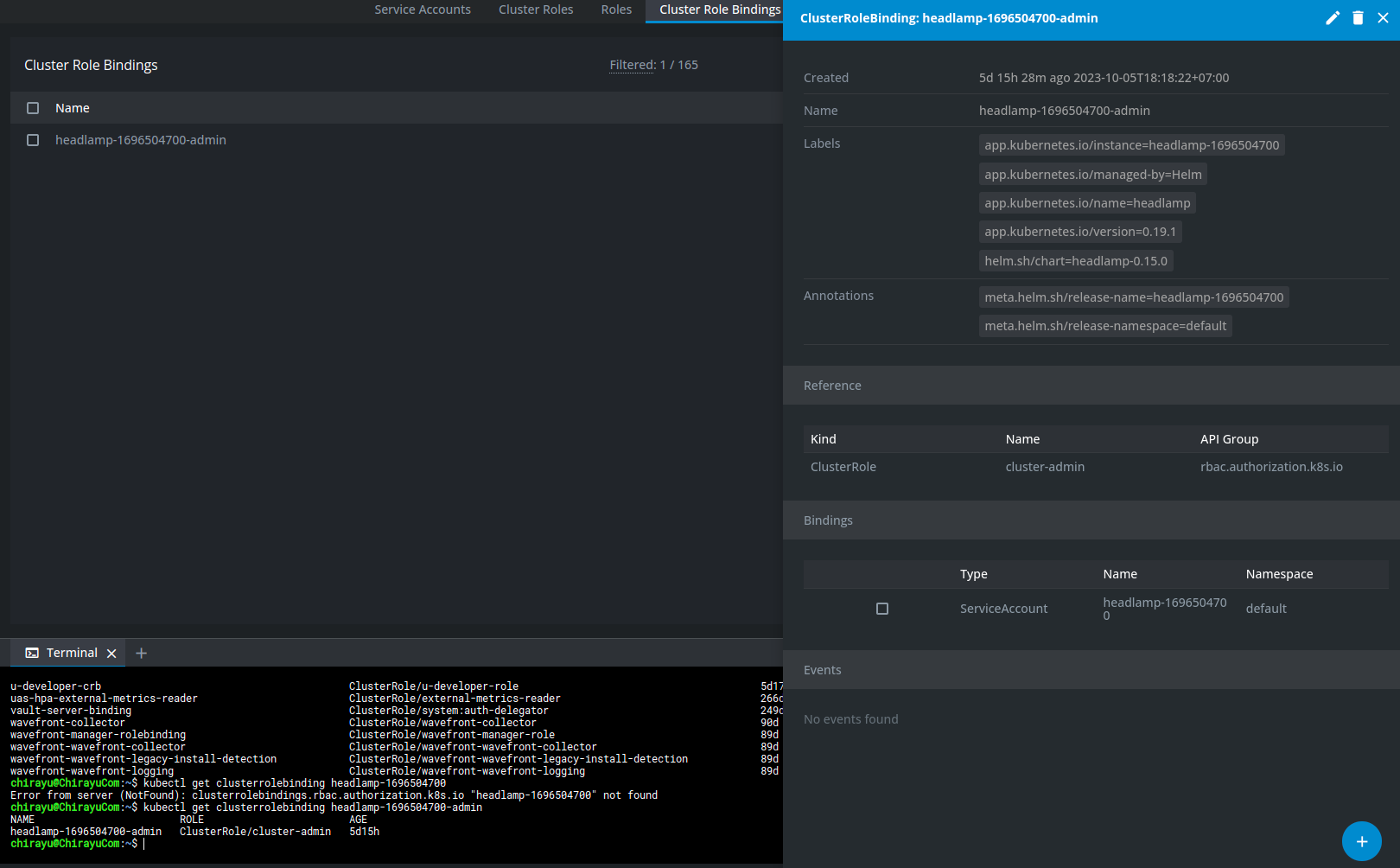Viewport: 1400px width, 868px height.
Task: Click the terminal window icon on the Terminal tab
Action: coord(32,653)
